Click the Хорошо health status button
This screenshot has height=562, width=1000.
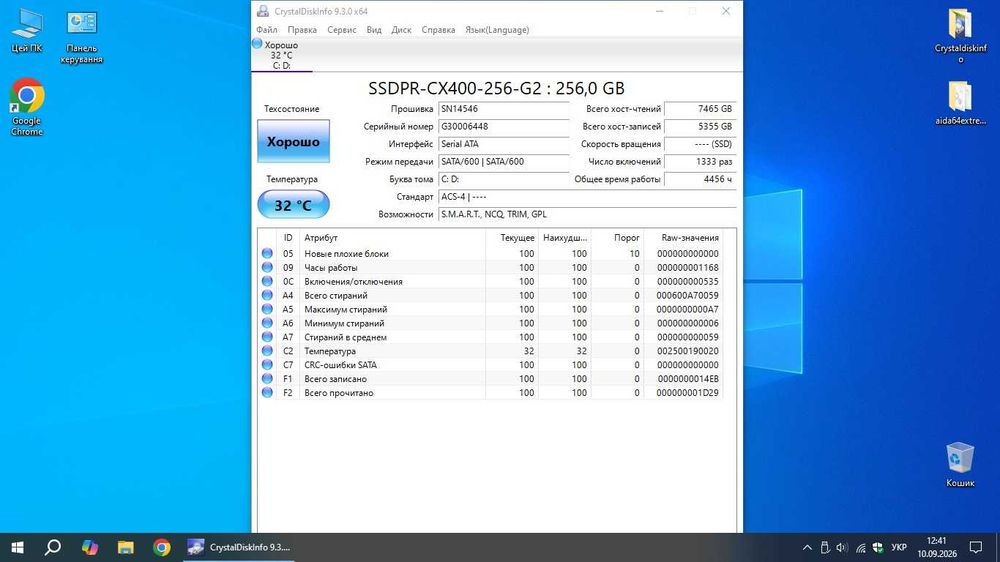pos(293,141)
